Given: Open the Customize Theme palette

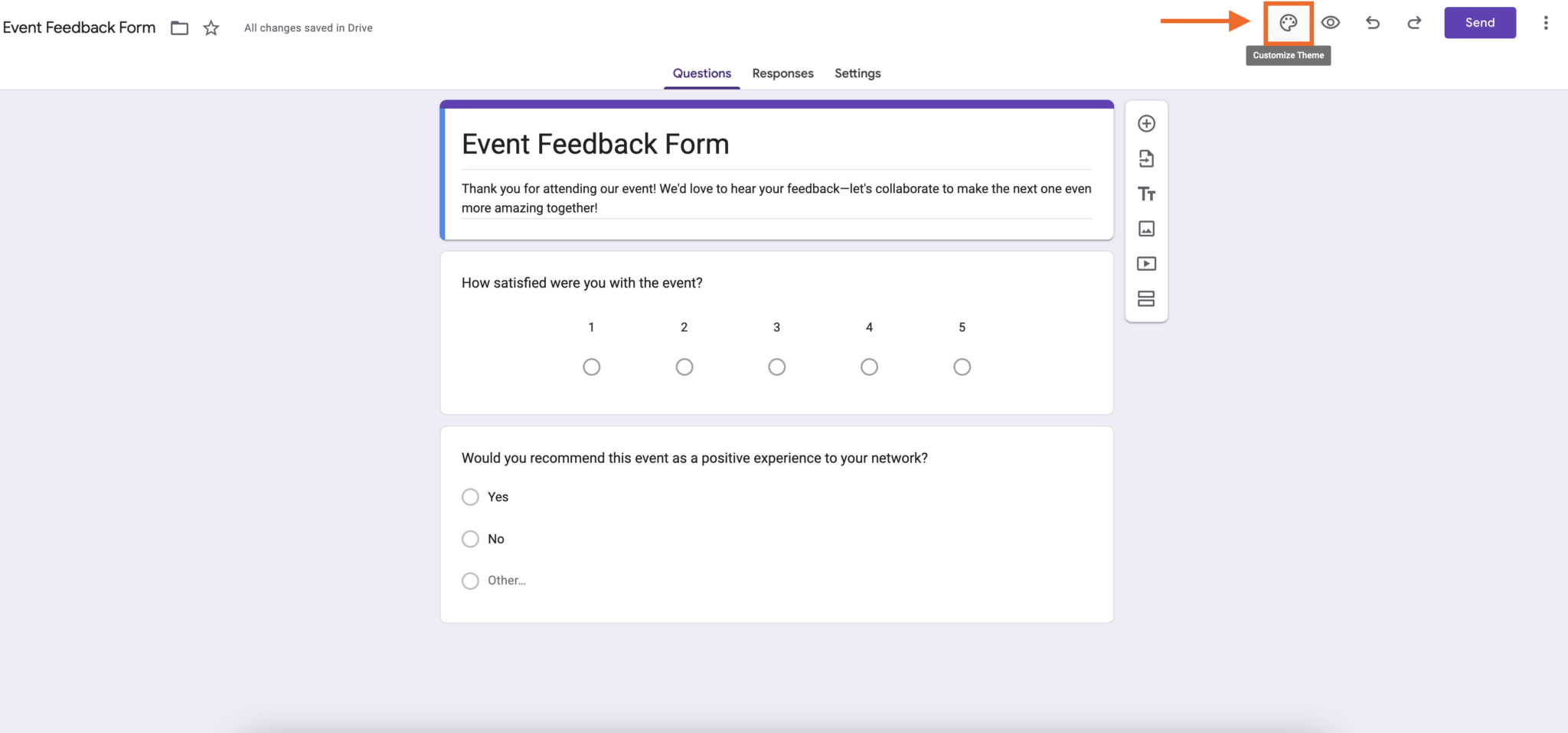Looking at the screenshot, I should pyautogui.click(x=1287, y=23).
